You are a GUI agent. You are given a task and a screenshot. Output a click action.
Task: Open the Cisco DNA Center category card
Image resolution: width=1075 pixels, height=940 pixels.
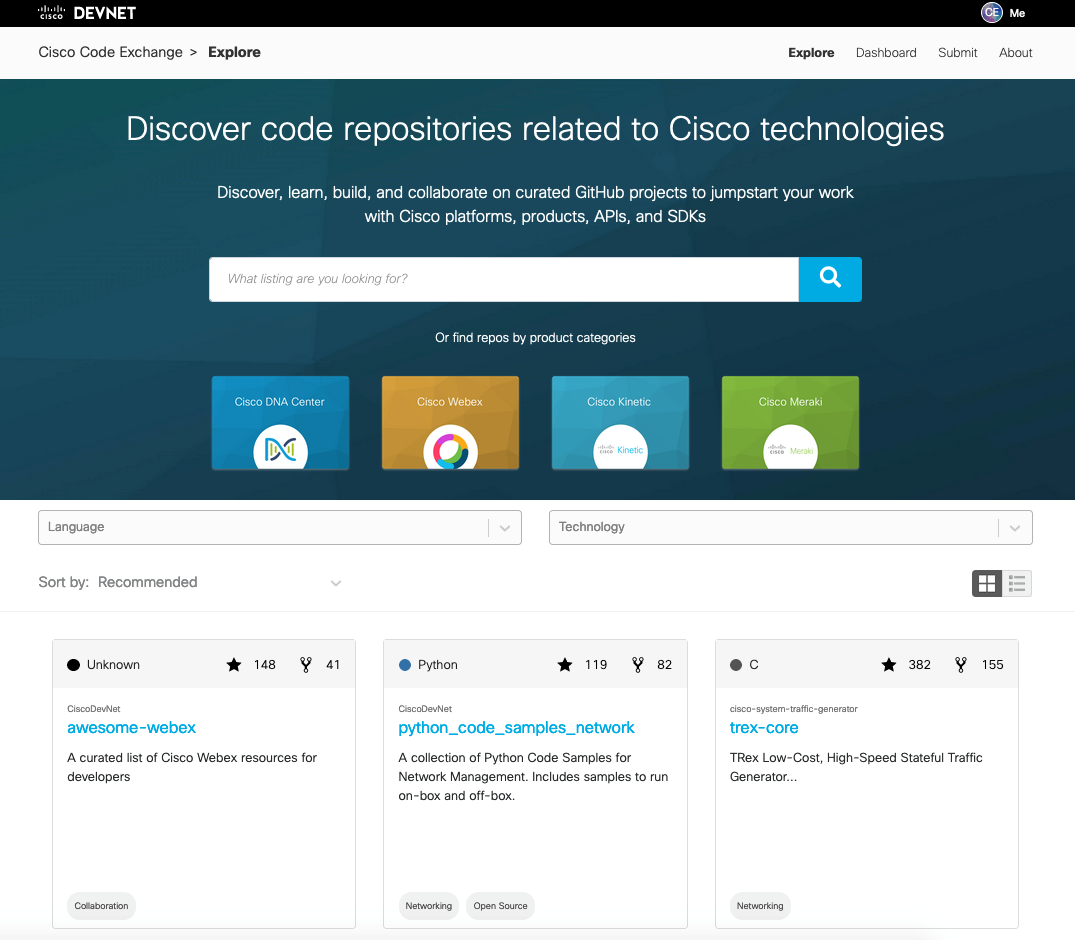tap(280, 423)
